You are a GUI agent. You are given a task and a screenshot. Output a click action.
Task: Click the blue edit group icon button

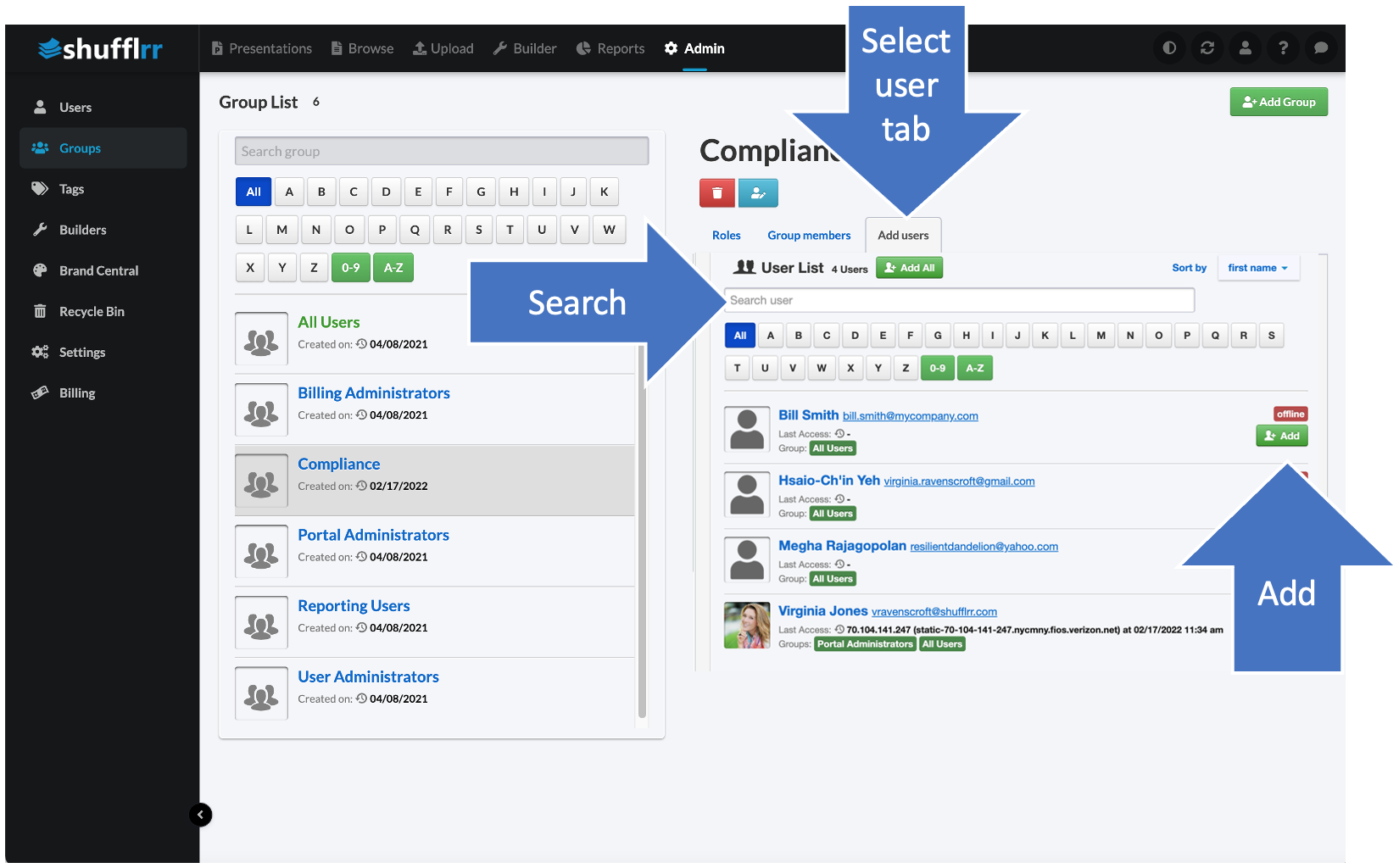click(758, 193)
